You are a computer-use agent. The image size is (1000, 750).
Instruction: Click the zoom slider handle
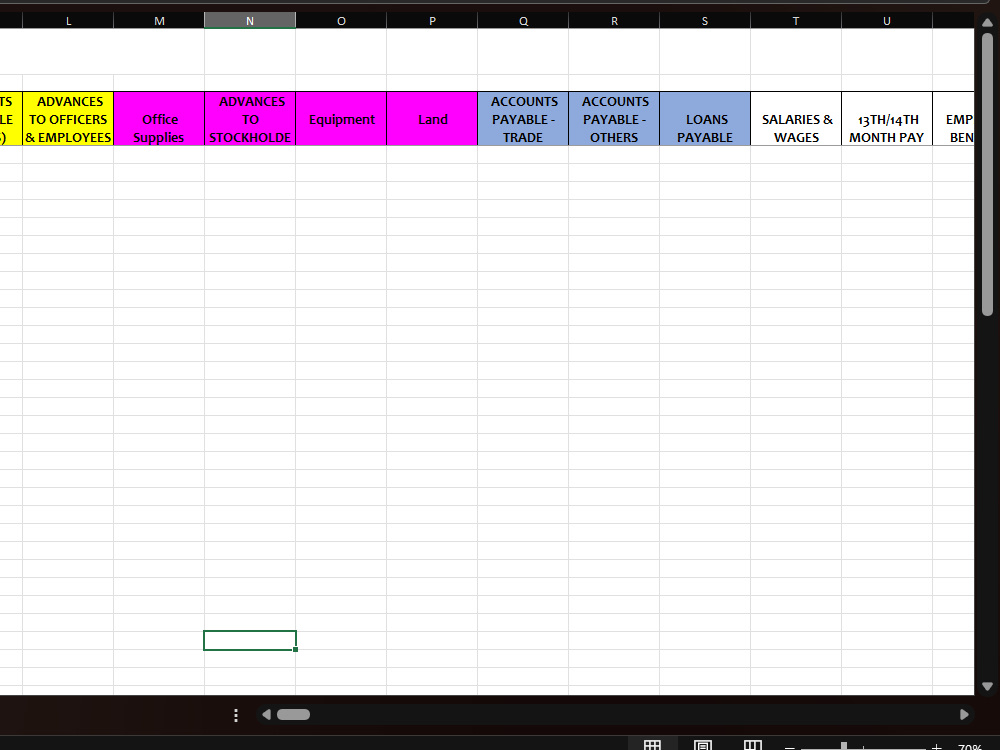coord(844,746)
